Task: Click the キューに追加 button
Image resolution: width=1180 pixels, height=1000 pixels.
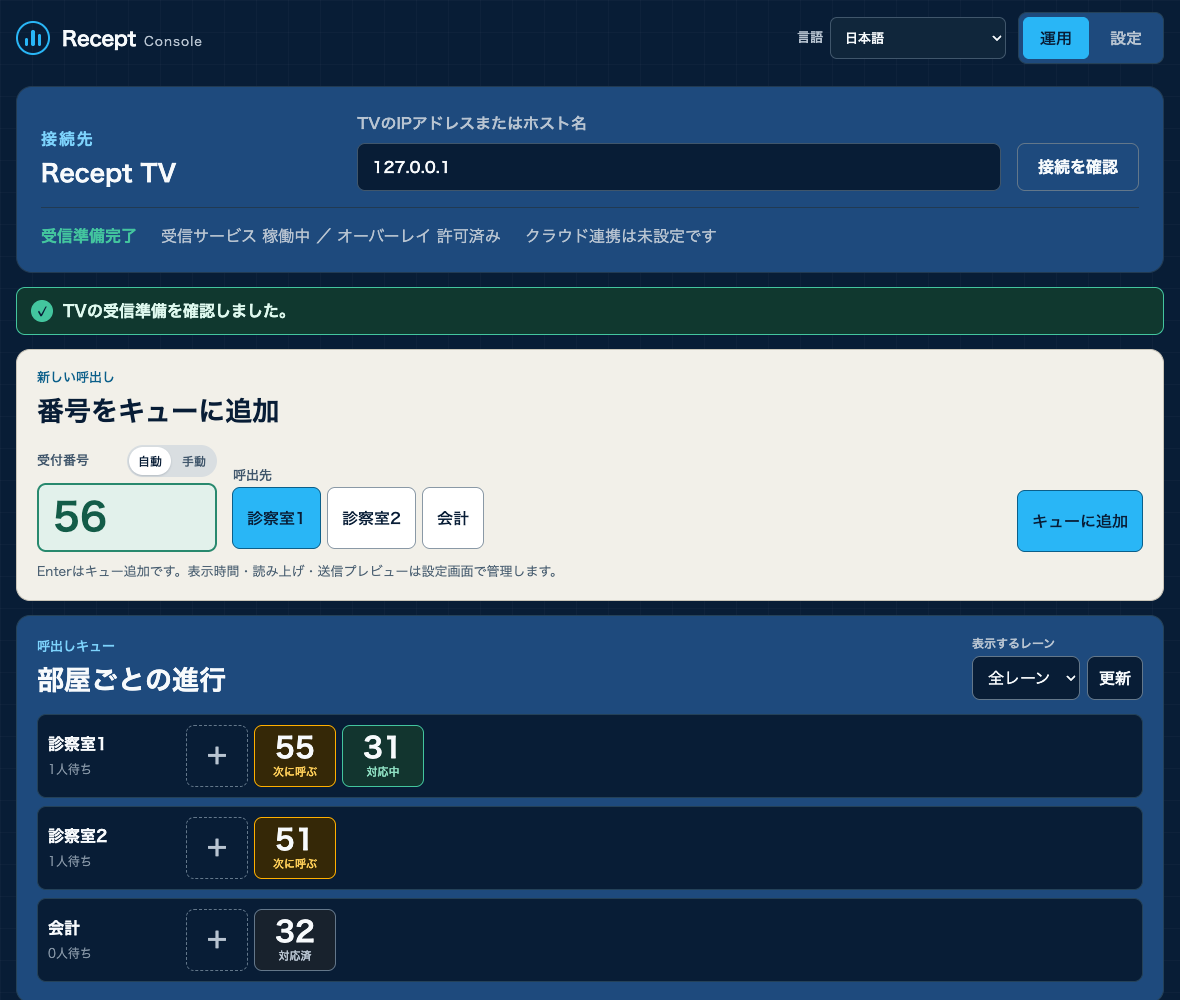Action: pos(1079,521)
